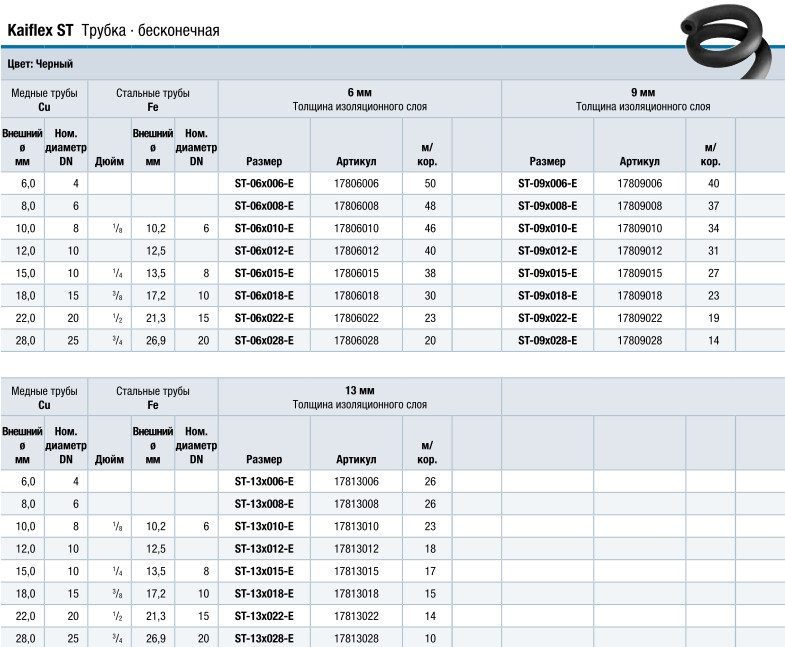Viewport: 785px width, 647px height.
Task: Select cell ST-09x010-E
Action: coord(547,229)
